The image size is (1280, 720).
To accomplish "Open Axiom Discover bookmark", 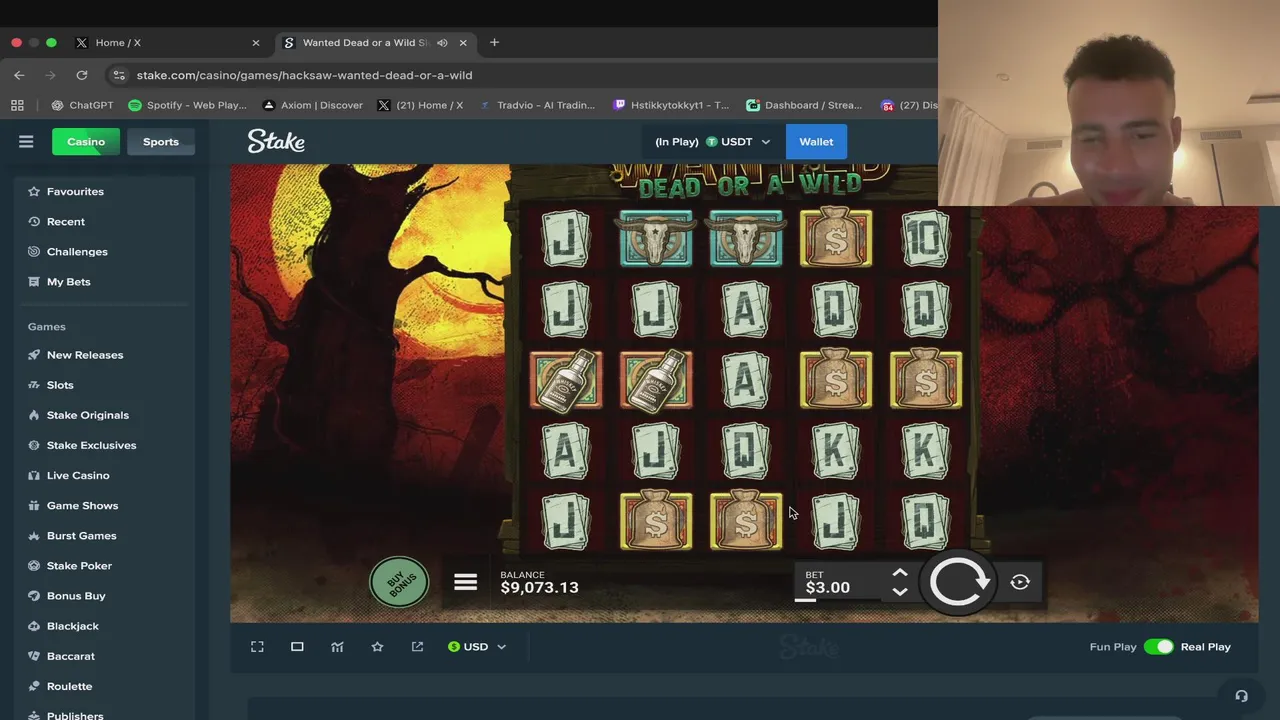I will click(x=312, y=105).
